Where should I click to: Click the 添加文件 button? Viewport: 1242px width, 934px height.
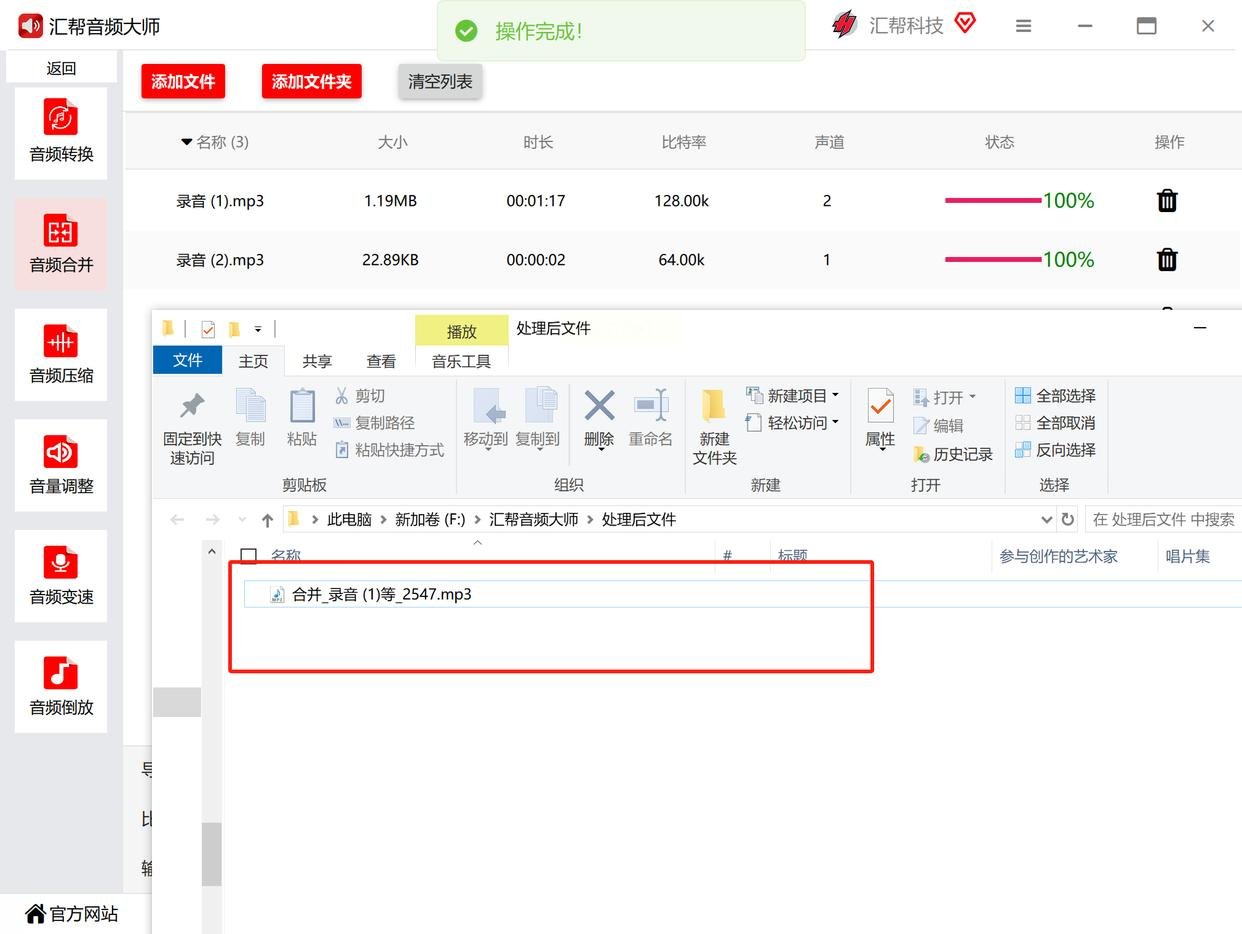(183, 82)
